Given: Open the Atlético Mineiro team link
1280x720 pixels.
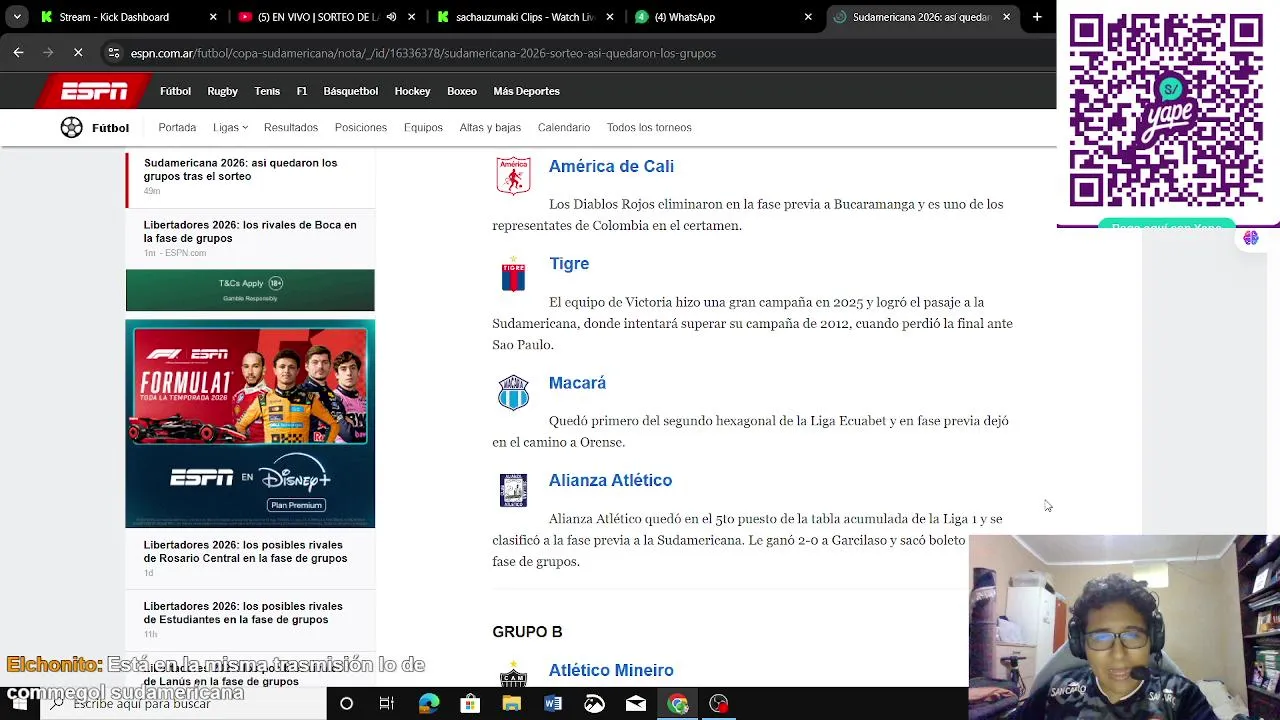Looking at the screenshot, I should 611,670.
